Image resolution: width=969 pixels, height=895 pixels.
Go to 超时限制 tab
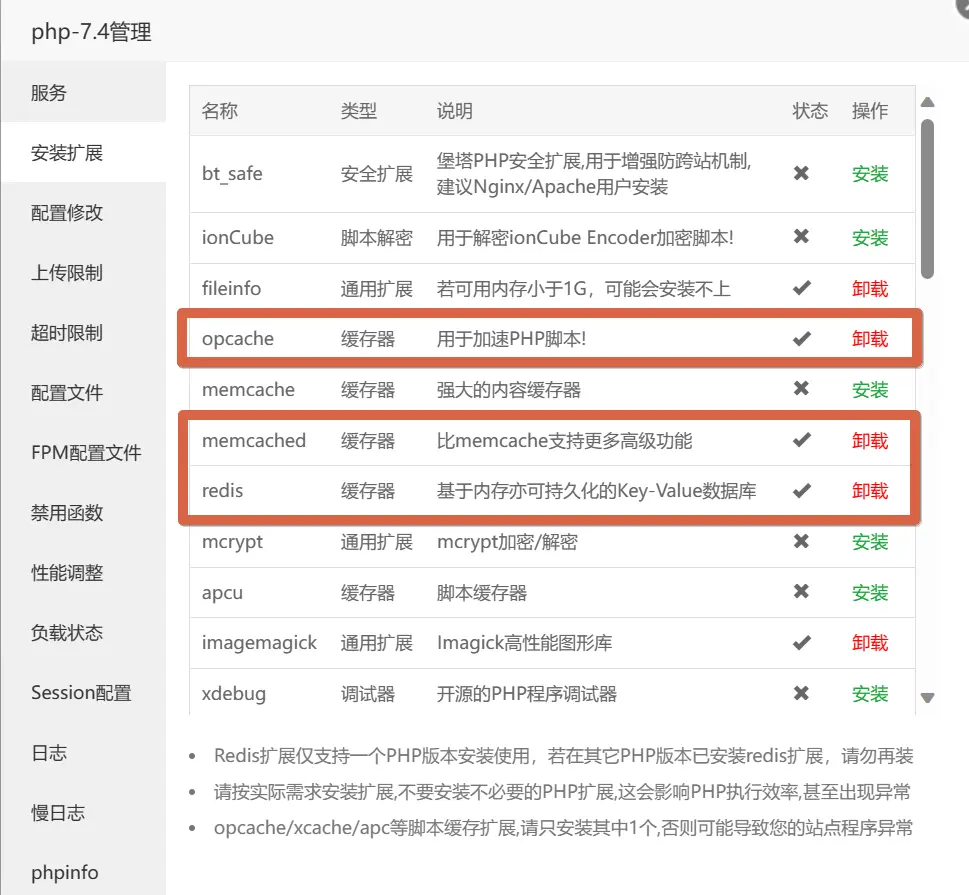[x=83, y=333]
